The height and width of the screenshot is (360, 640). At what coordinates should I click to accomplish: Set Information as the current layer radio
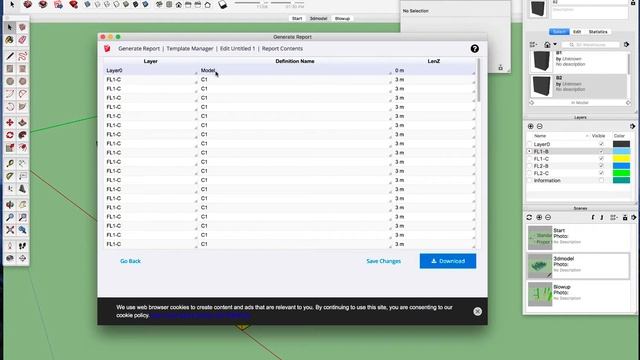click(530, 180)
